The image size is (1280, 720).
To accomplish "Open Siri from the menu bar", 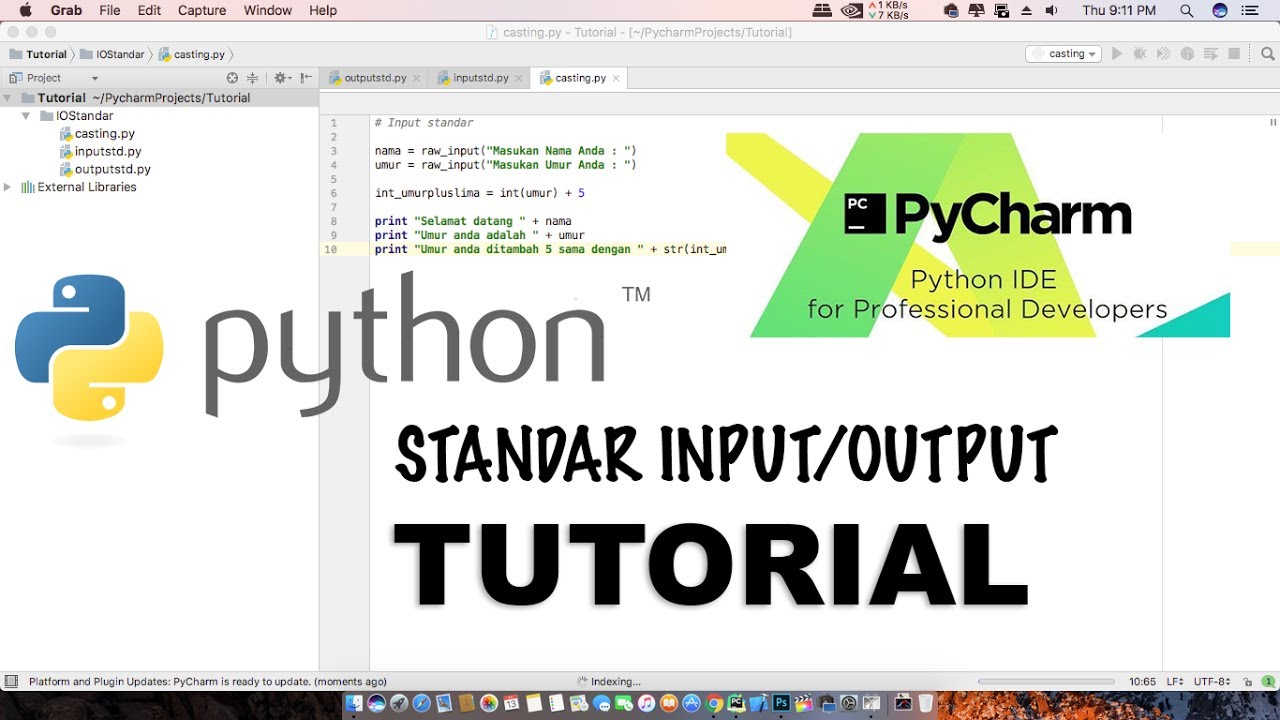I will (1219, 10).
